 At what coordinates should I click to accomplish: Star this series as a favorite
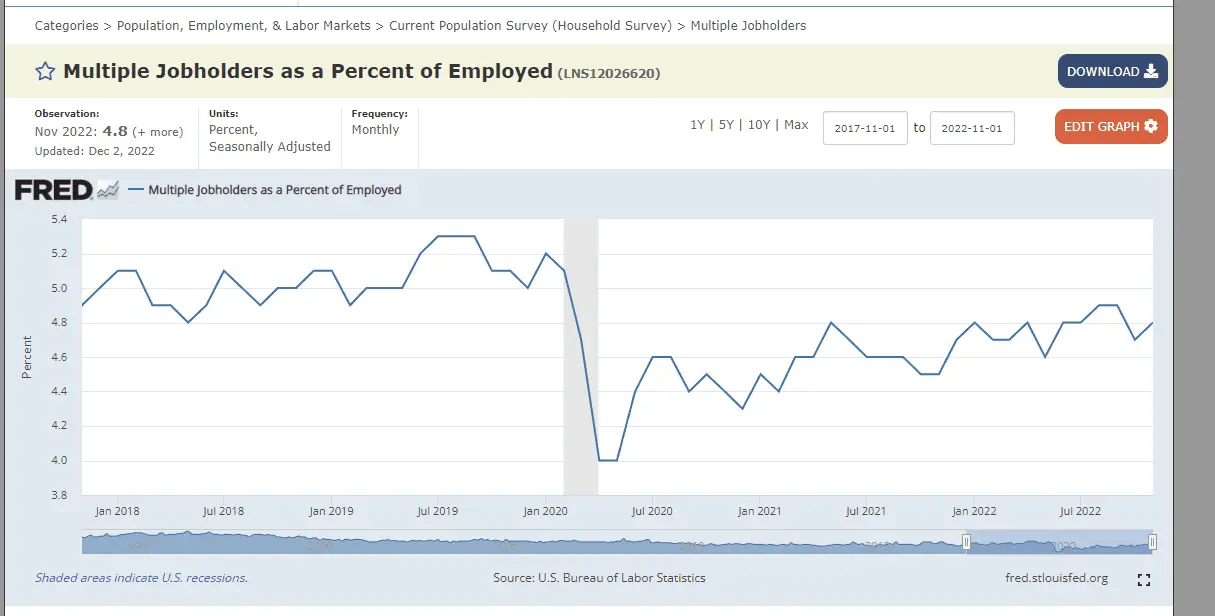pos(45,71)
